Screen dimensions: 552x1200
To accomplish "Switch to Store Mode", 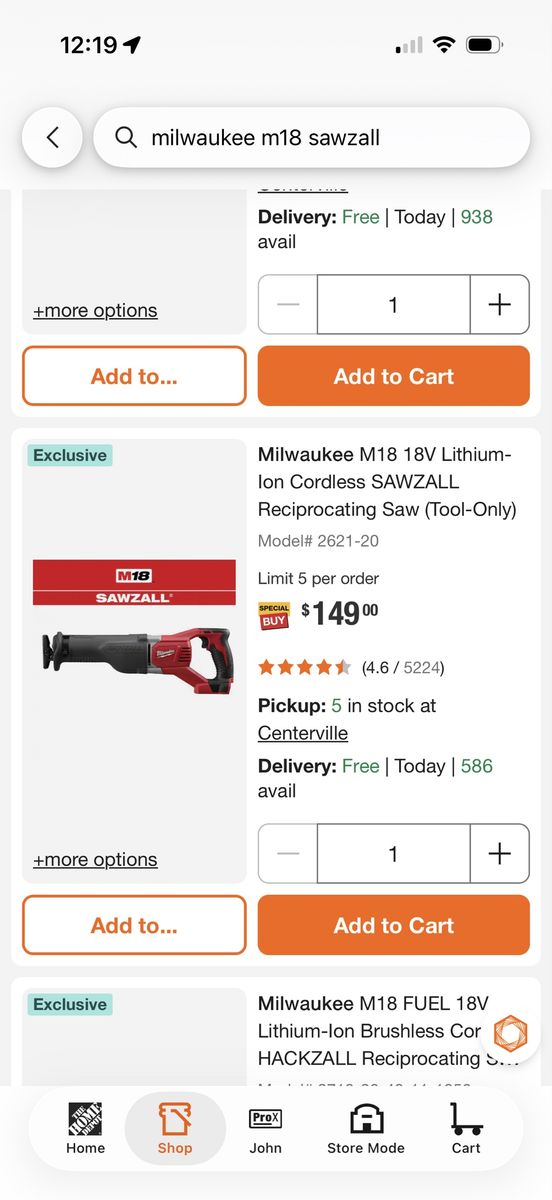I will point(366,1128).
